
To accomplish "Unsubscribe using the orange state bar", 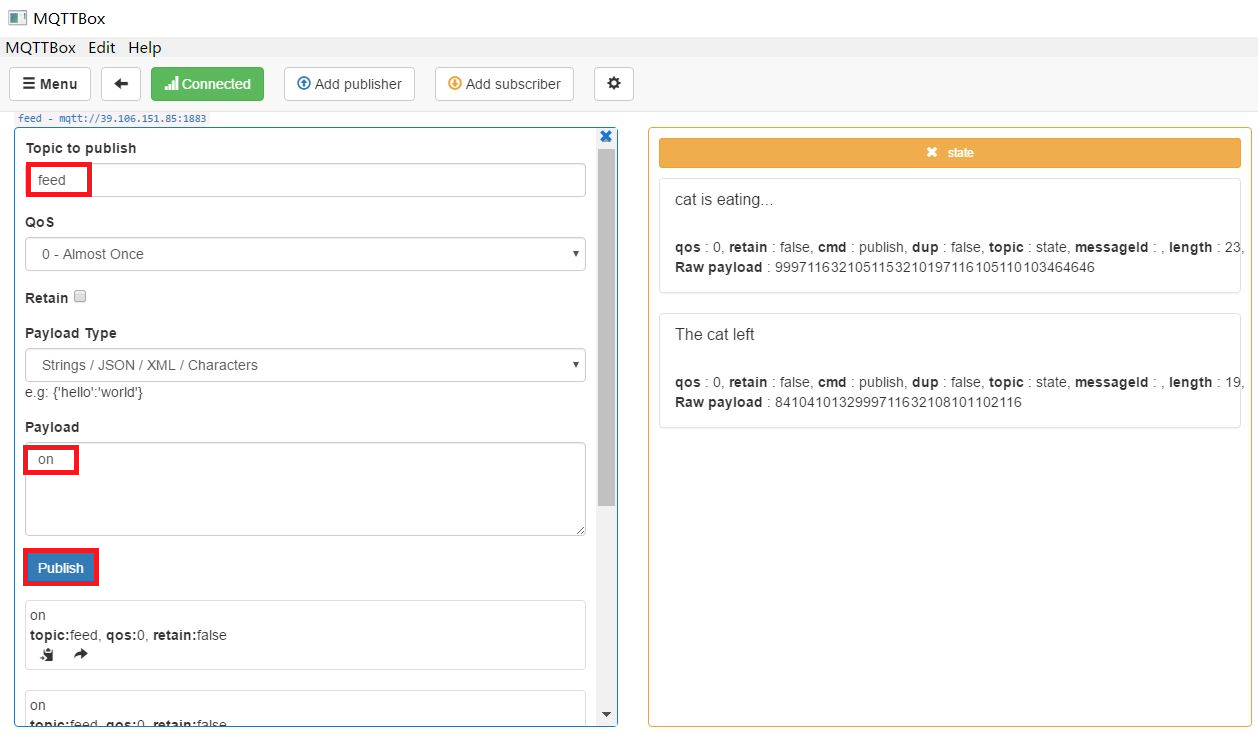I will click(949, 153).
